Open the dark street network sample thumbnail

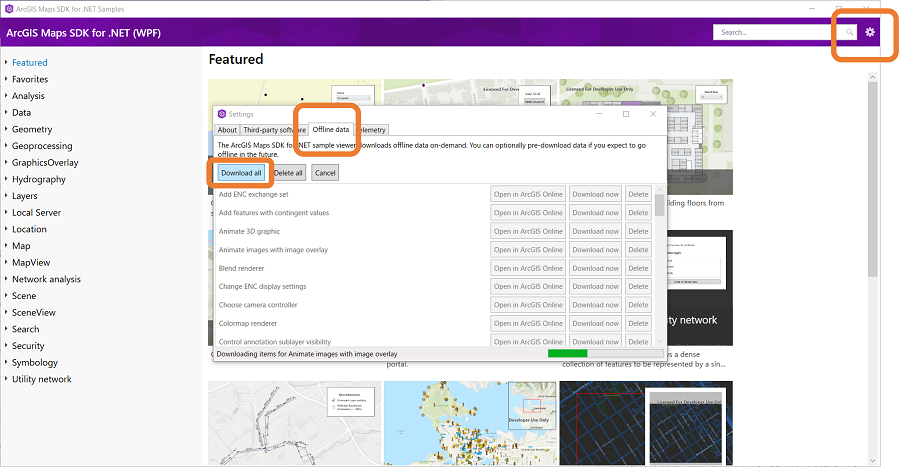646,423
